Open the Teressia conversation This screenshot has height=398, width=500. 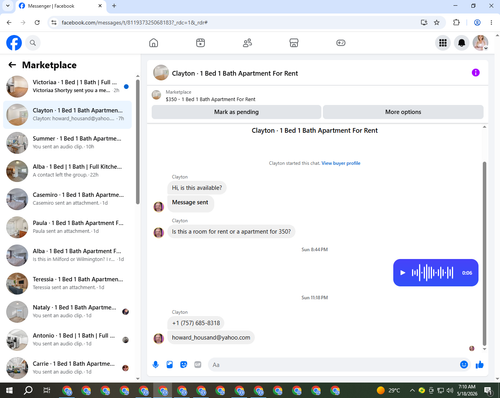click(67, 283)
